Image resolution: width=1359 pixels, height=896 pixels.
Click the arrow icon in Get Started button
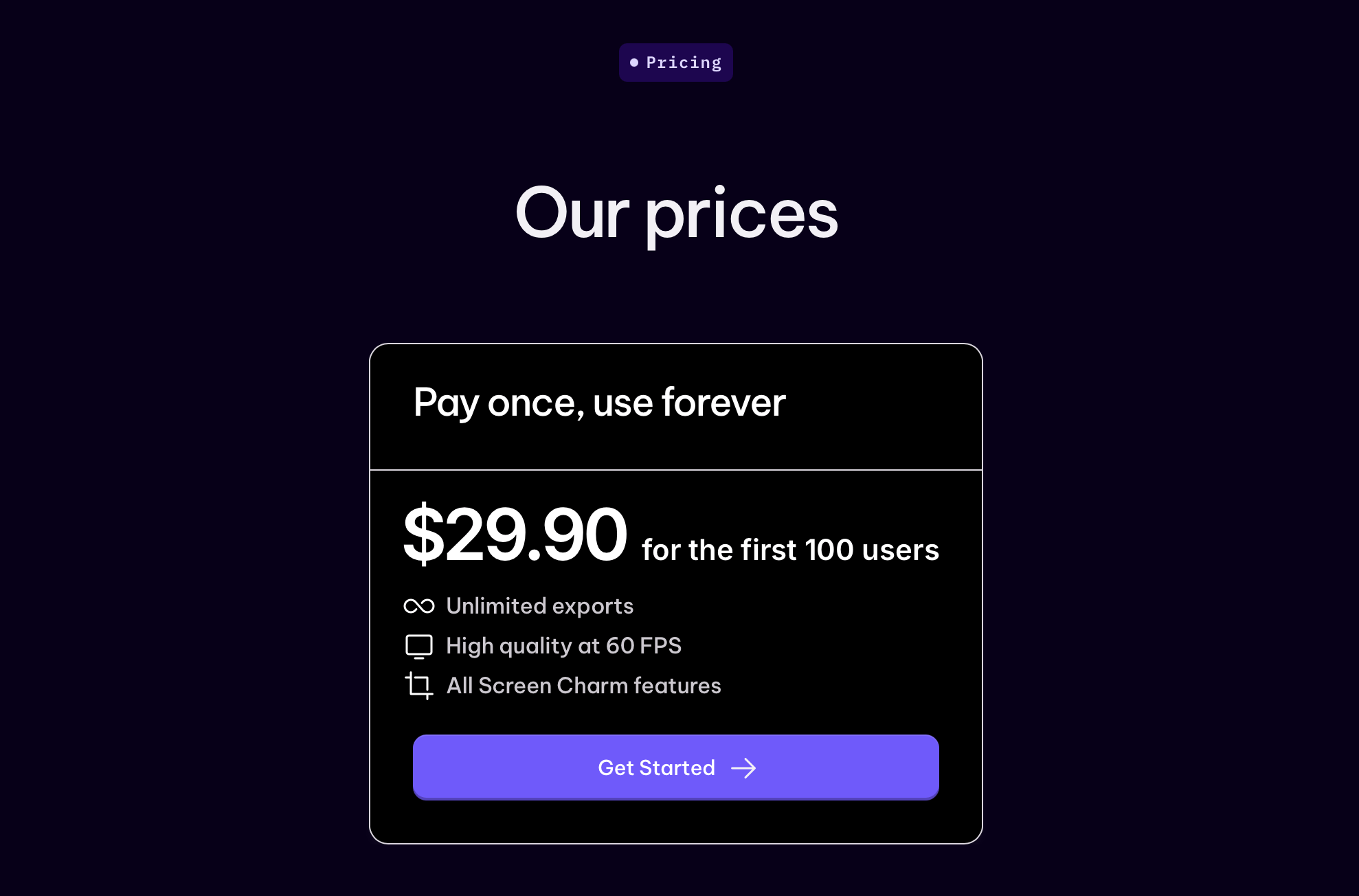pyautogui.click(x=743, y=768)
